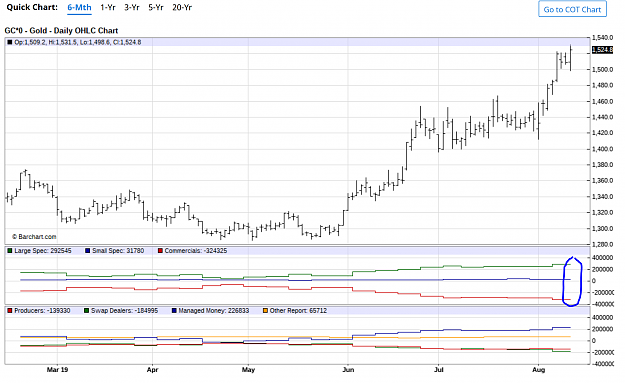Click the 'Jun' date axis label
Screen dimensions: 625x383
348,370
